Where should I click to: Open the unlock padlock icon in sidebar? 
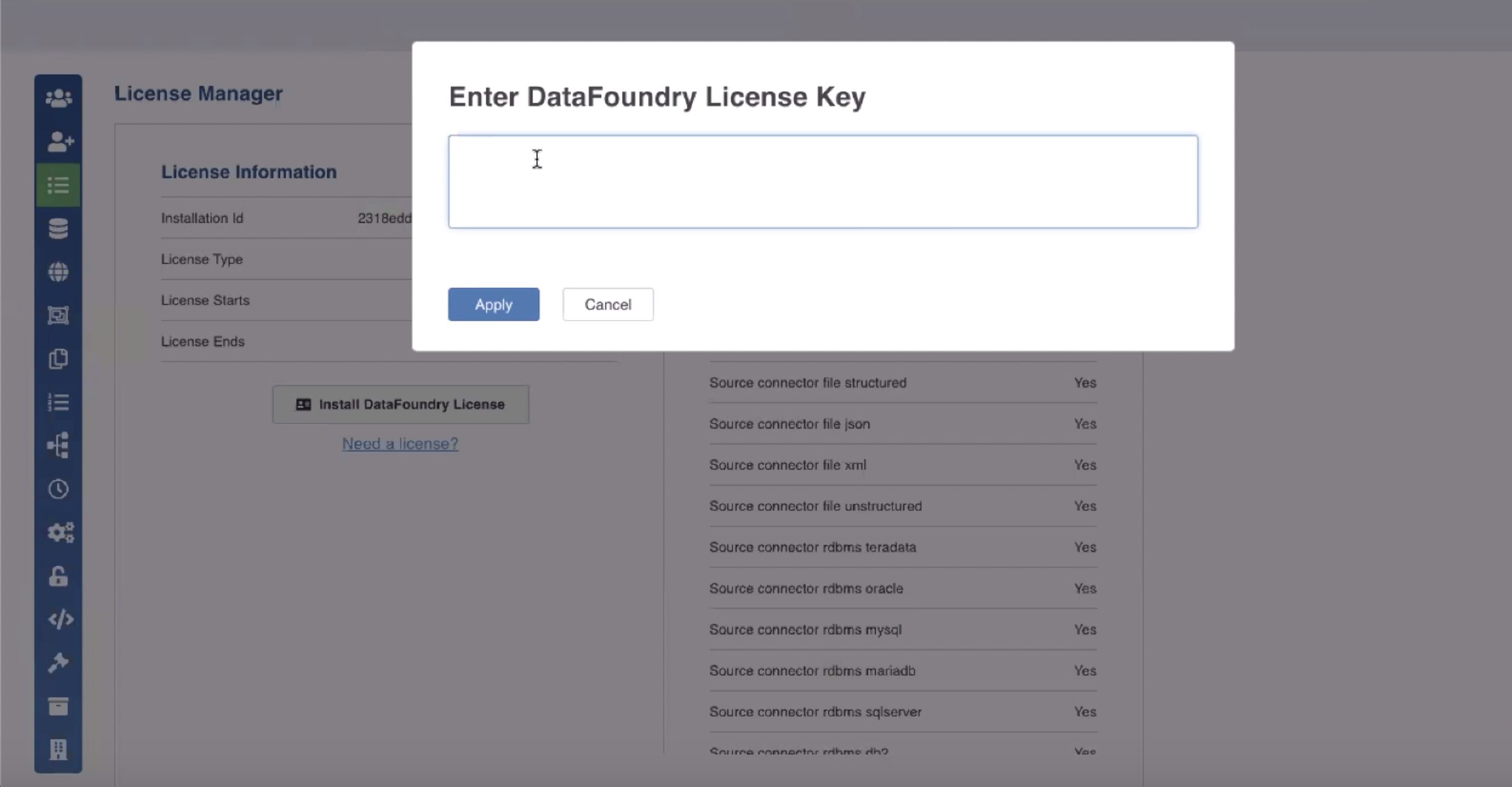click(58, 576)
